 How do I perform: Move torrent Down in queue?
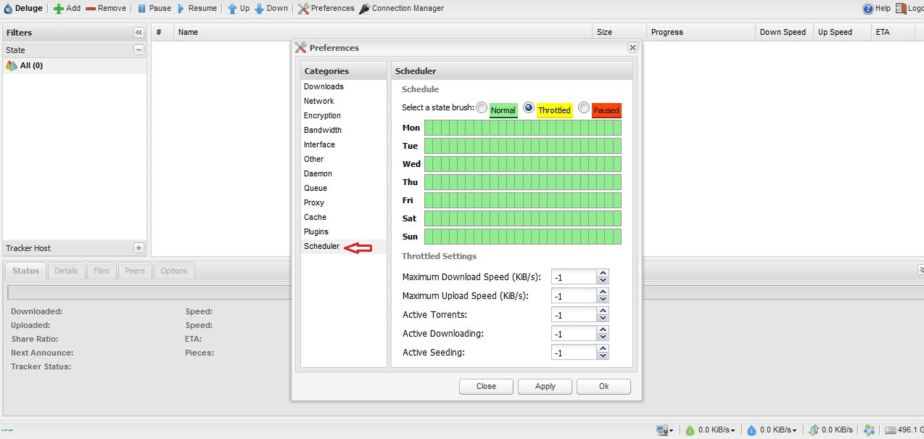pos(260,8)
